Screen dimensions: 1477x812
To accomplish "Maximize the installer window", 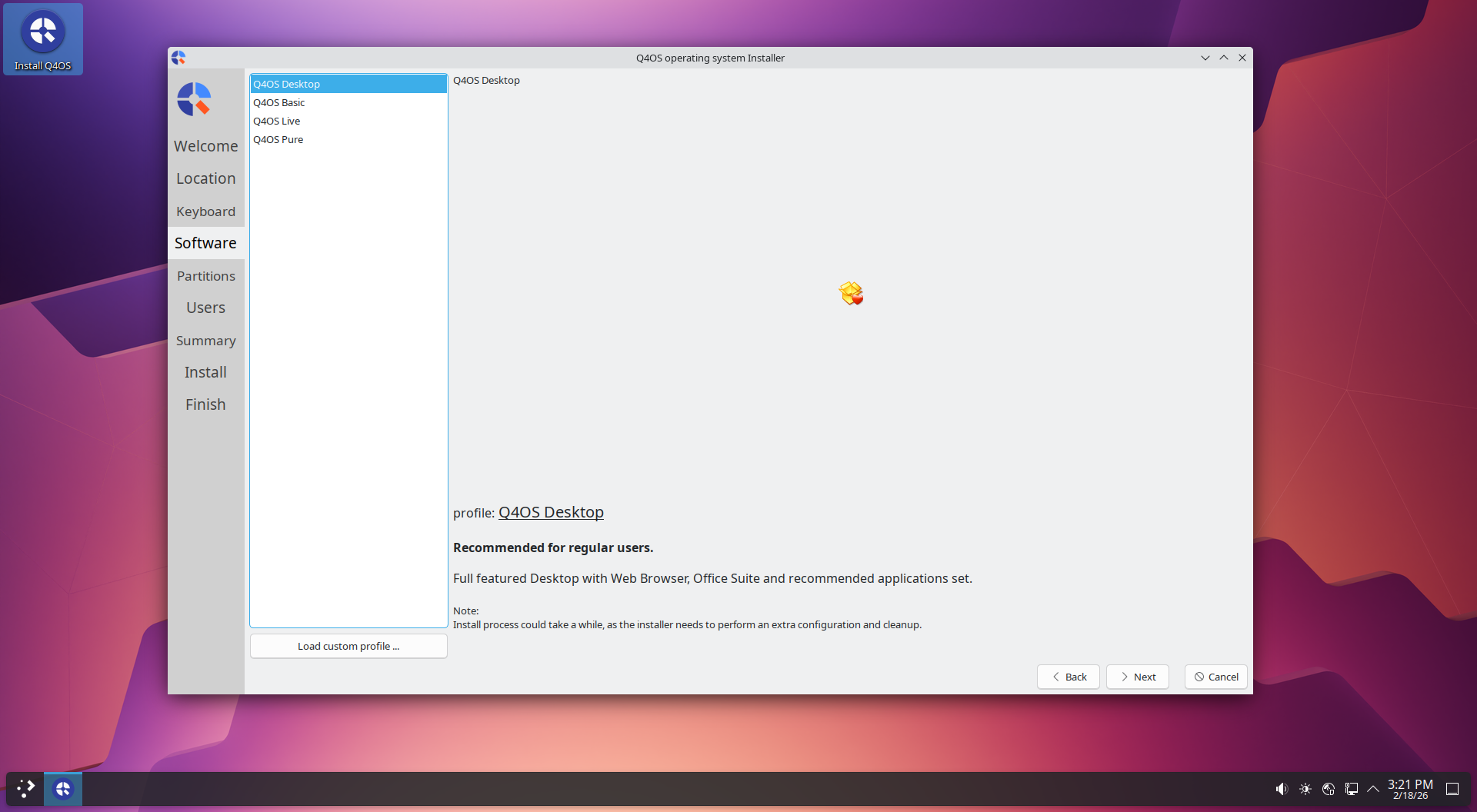I will [x=1223, y=58].
